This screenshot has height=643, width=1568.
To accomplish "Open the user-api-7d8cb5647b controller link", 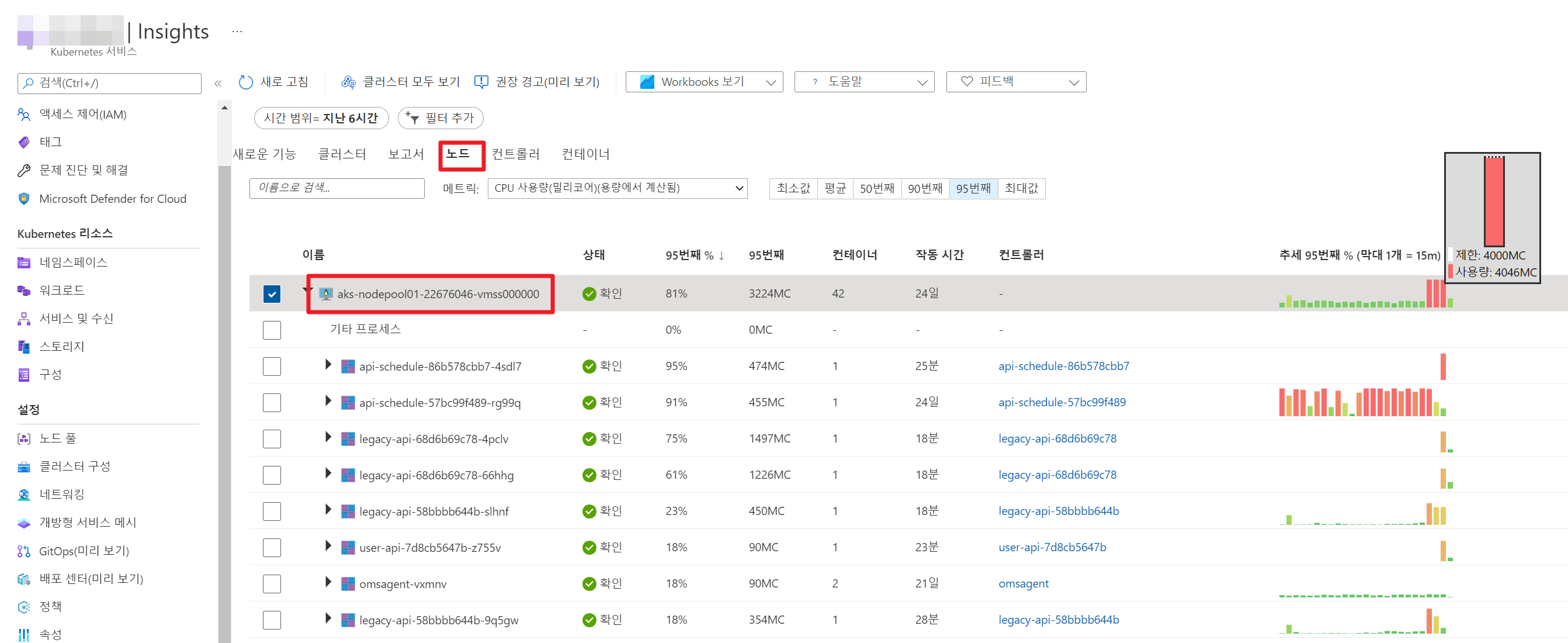I will pos(1052,547).
